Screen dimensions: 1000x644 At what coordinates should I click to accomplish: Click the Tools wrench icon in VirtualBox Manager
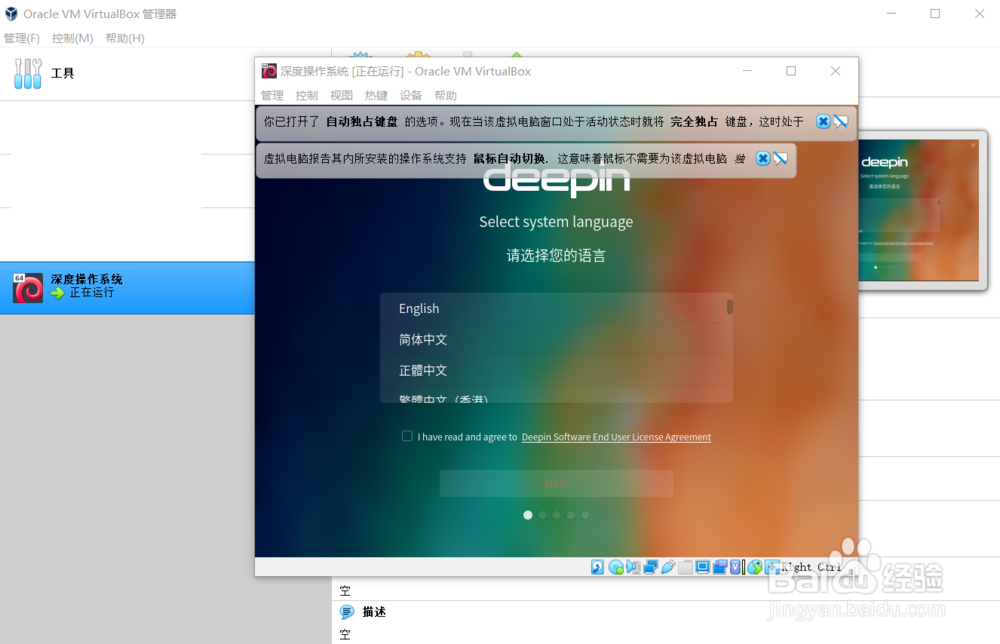27,73
